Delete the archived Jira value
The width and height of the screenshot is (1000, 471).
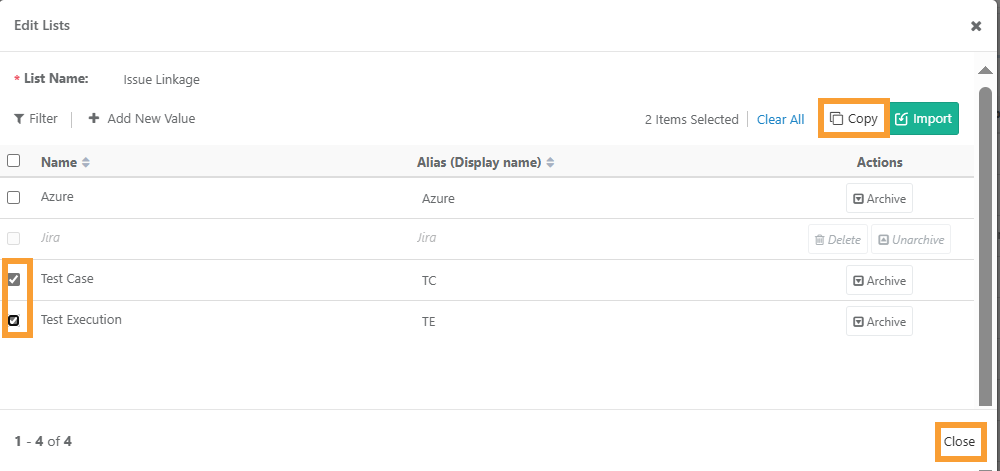coord(838,240)
